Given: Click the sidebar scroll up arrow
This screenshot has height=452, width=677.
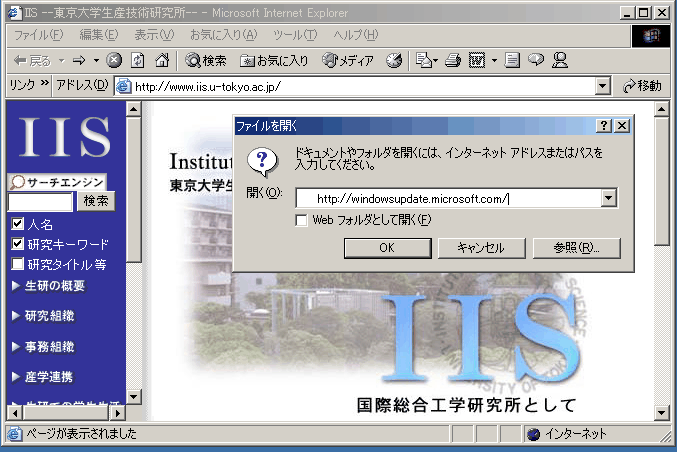Looking at the screenshot, I should 134,109.
